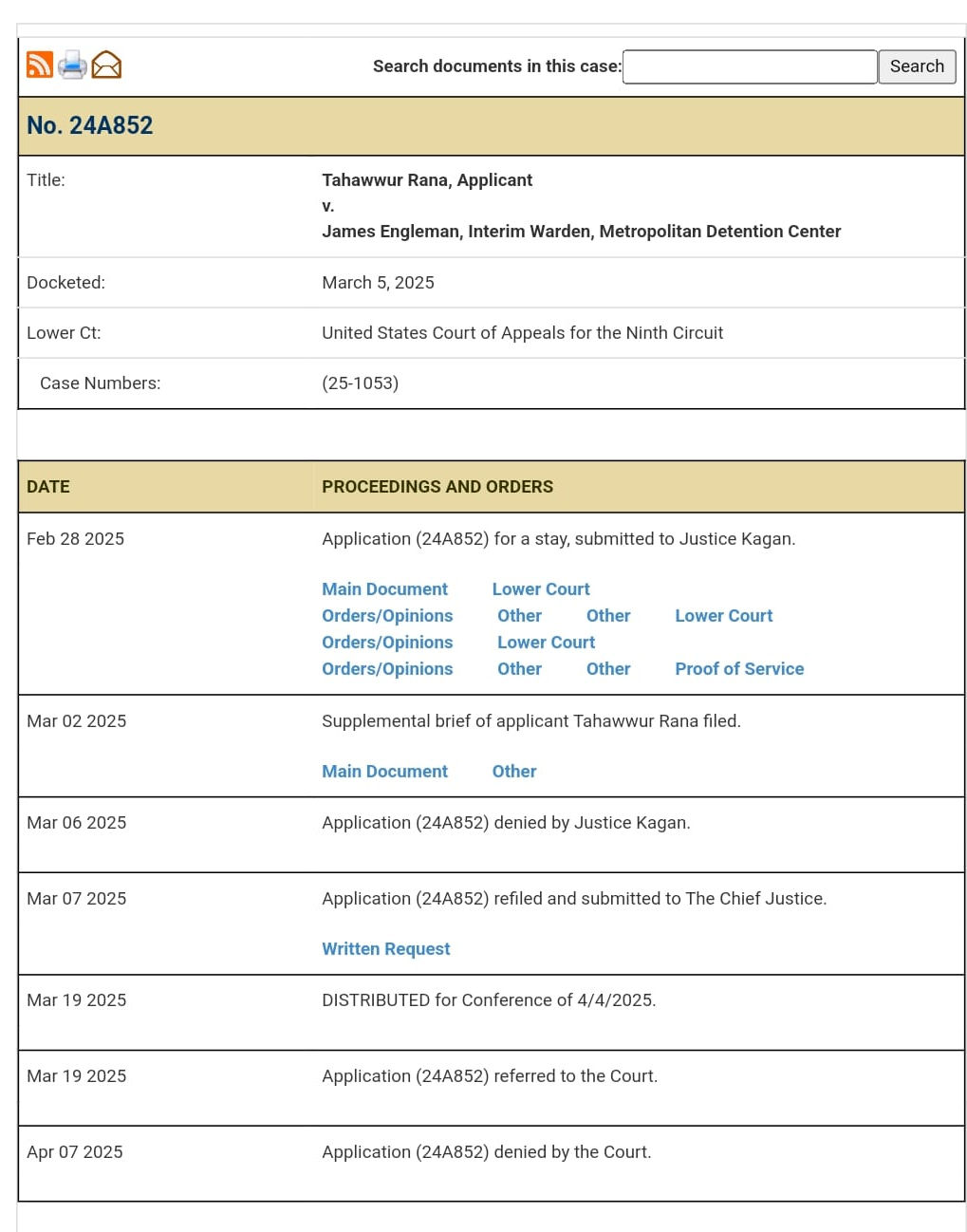This screenshot has width=967, height=1232.
Task: Click the entry denied by Justice Kagan
Action: pyautogui.click(x=506, y=823)
